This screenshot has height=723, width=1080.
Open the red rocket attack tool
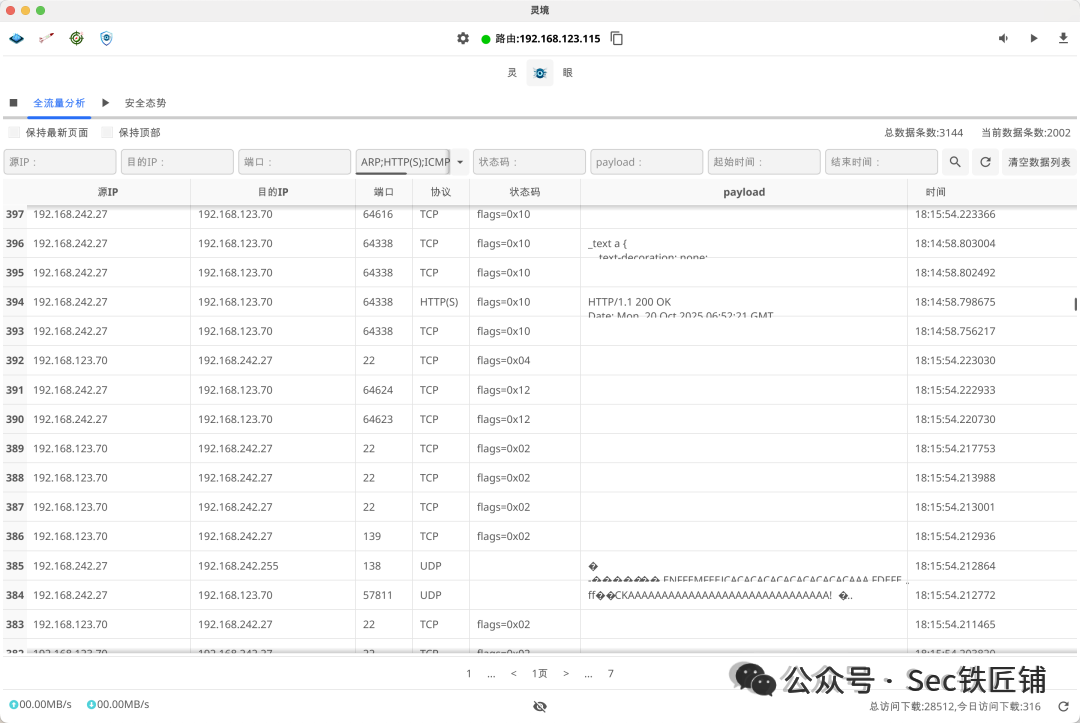46,39
